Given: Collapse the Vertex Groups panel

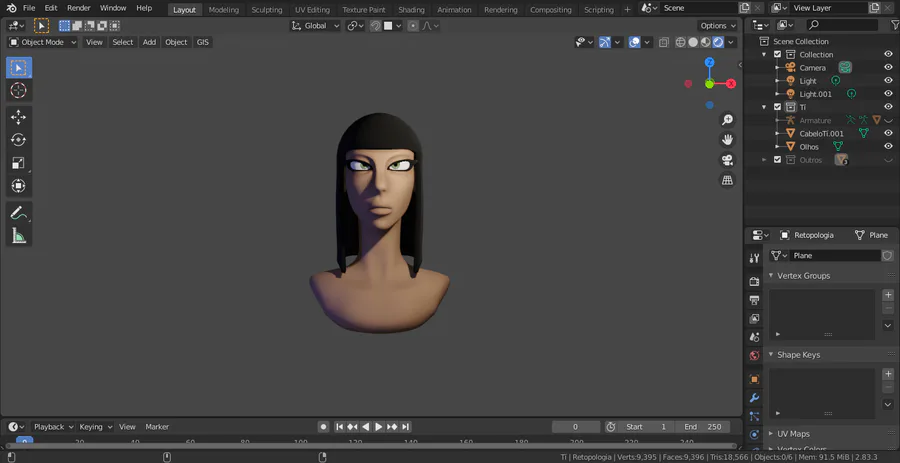Looking at the screenshot, I should click(x=771, y=276).
